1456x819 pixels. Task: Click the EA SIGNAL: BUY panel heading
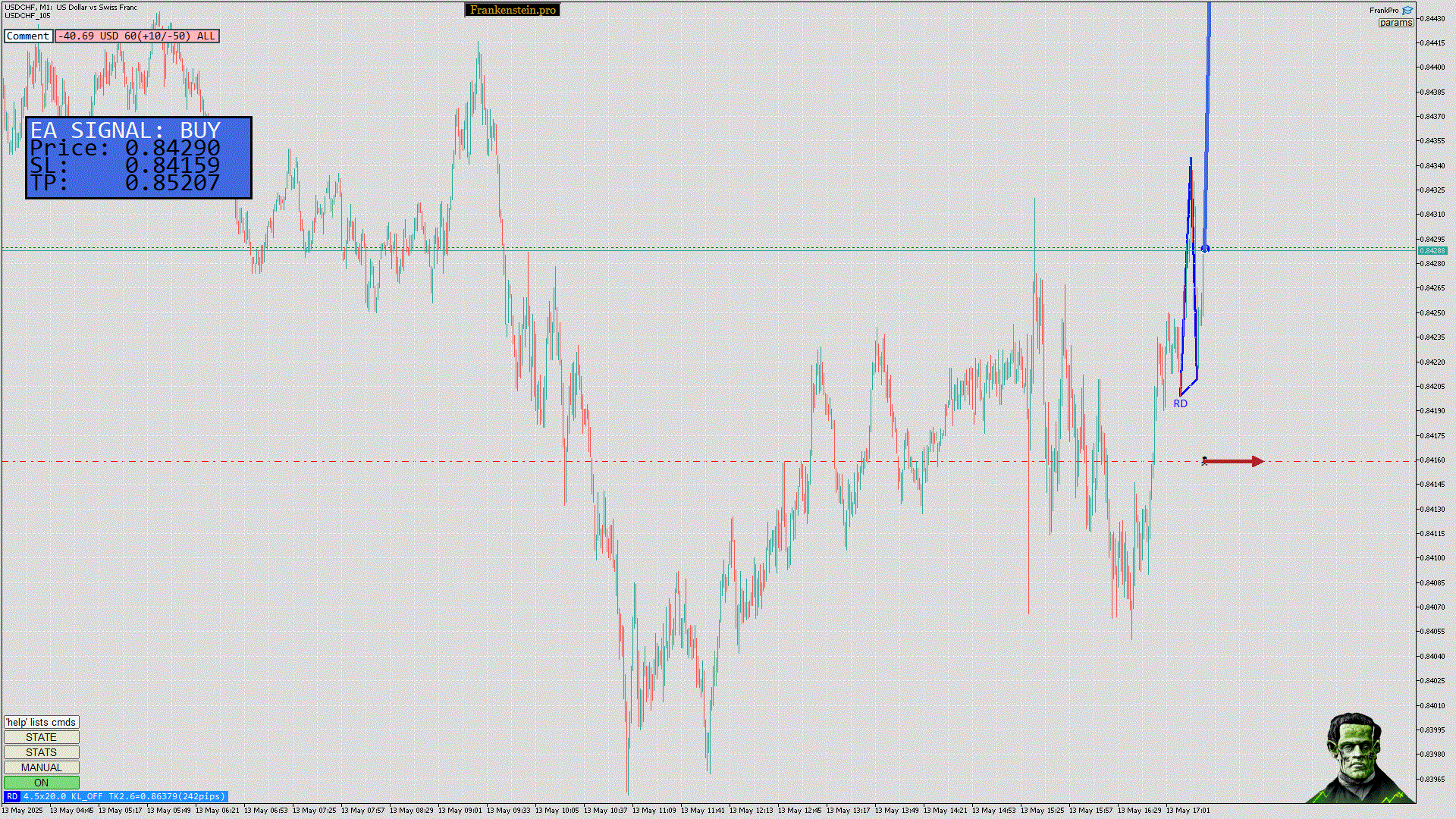pos(125,130)
